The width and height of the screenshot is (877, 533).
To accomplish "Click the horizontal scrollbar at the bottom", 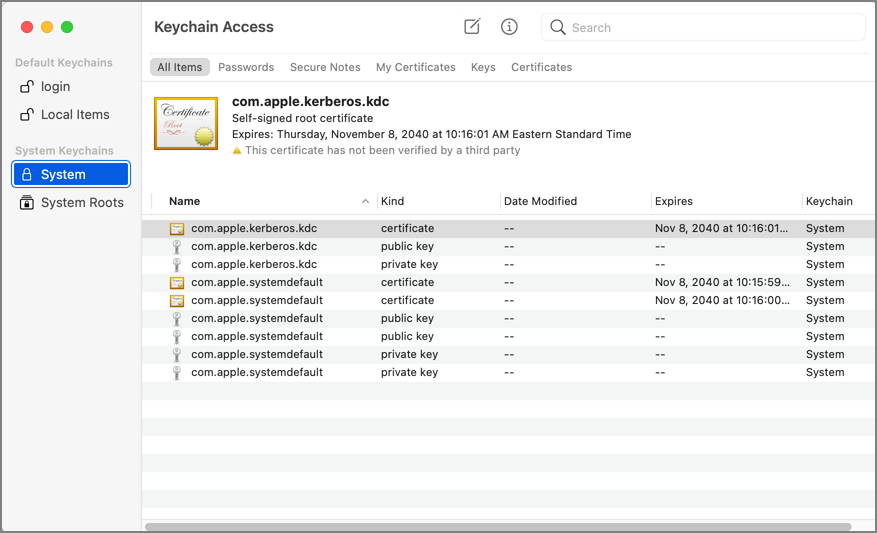I will pyautogui.click(x=498, y=527).
